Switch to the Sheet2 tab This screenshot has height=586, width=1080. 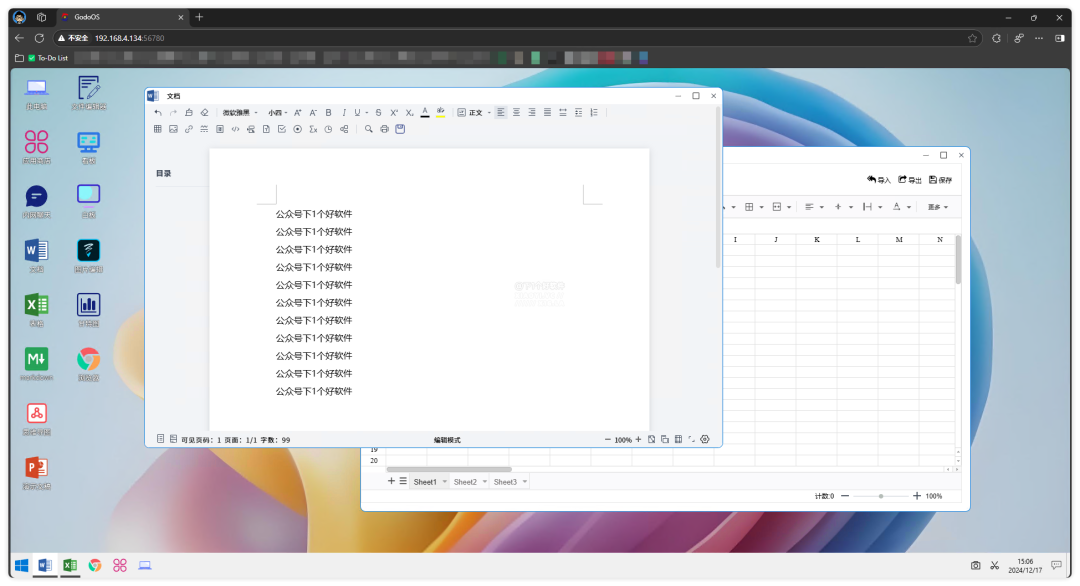click(x=465, y=482)
